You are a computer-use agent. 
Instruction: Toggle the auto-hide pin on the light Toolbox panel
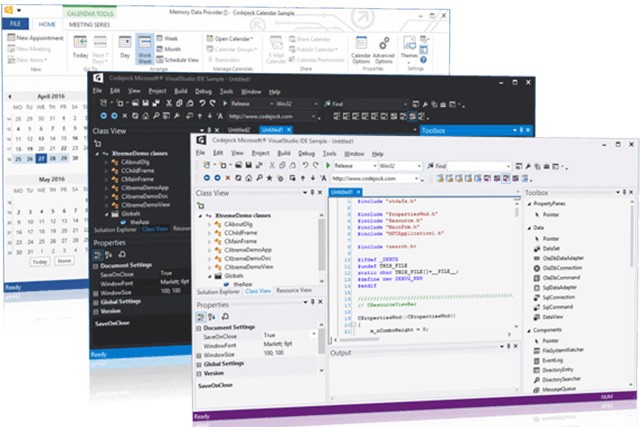tap(624, 192)
